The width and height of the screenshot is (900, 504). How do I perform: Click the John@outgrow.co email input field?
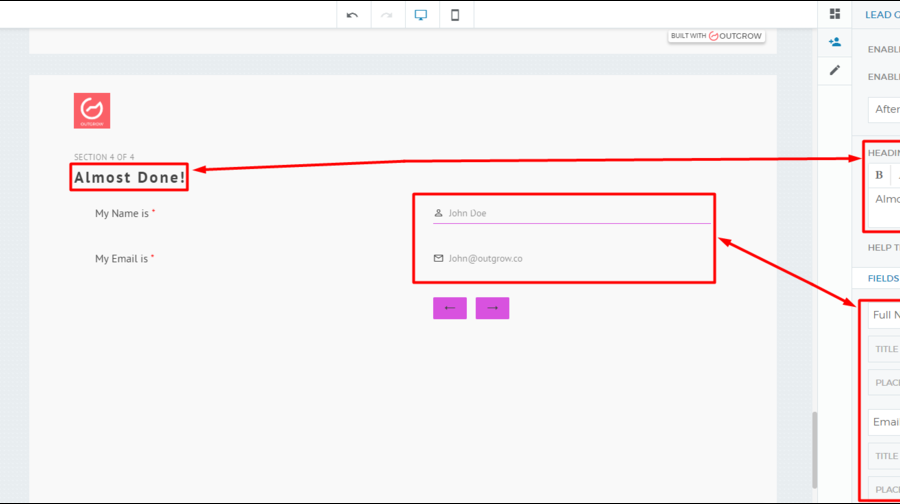click(x=575, y=258)
